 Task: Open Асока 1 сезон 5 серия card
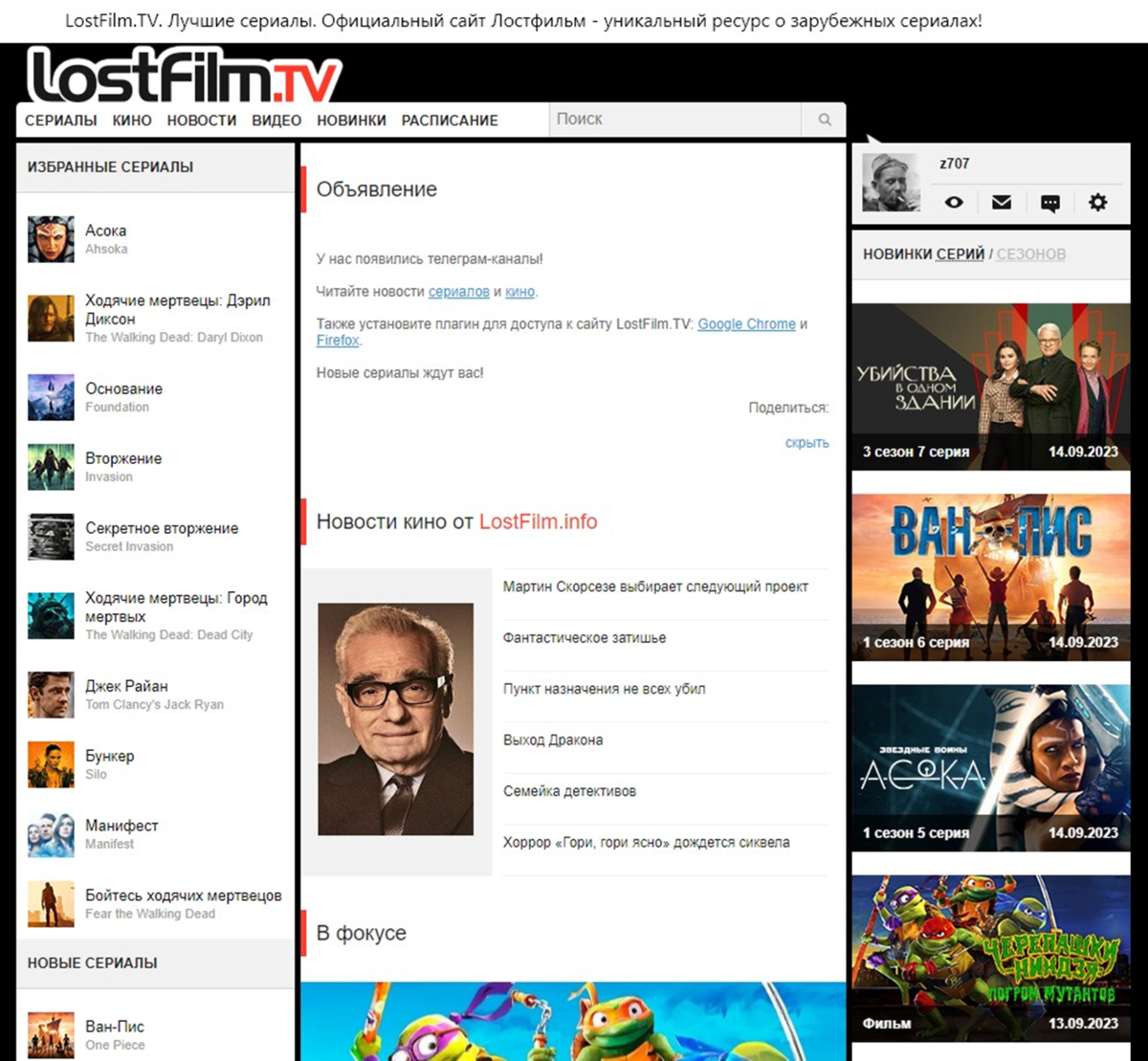(990, 767)
